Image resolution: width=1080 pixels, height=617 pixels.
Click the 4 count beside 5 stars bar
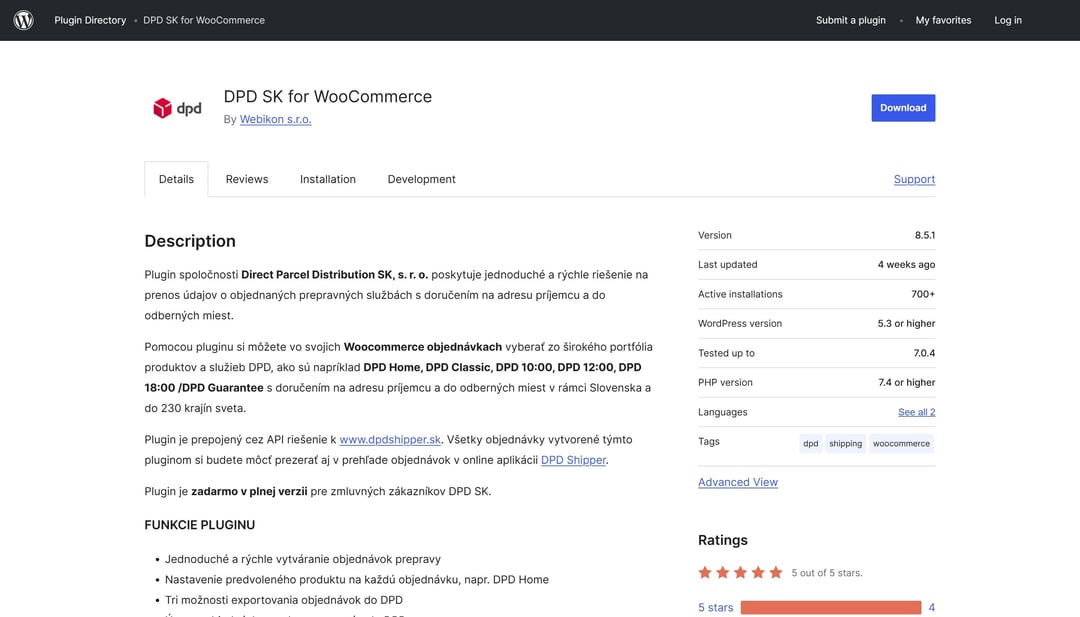[x=931, y=607]
